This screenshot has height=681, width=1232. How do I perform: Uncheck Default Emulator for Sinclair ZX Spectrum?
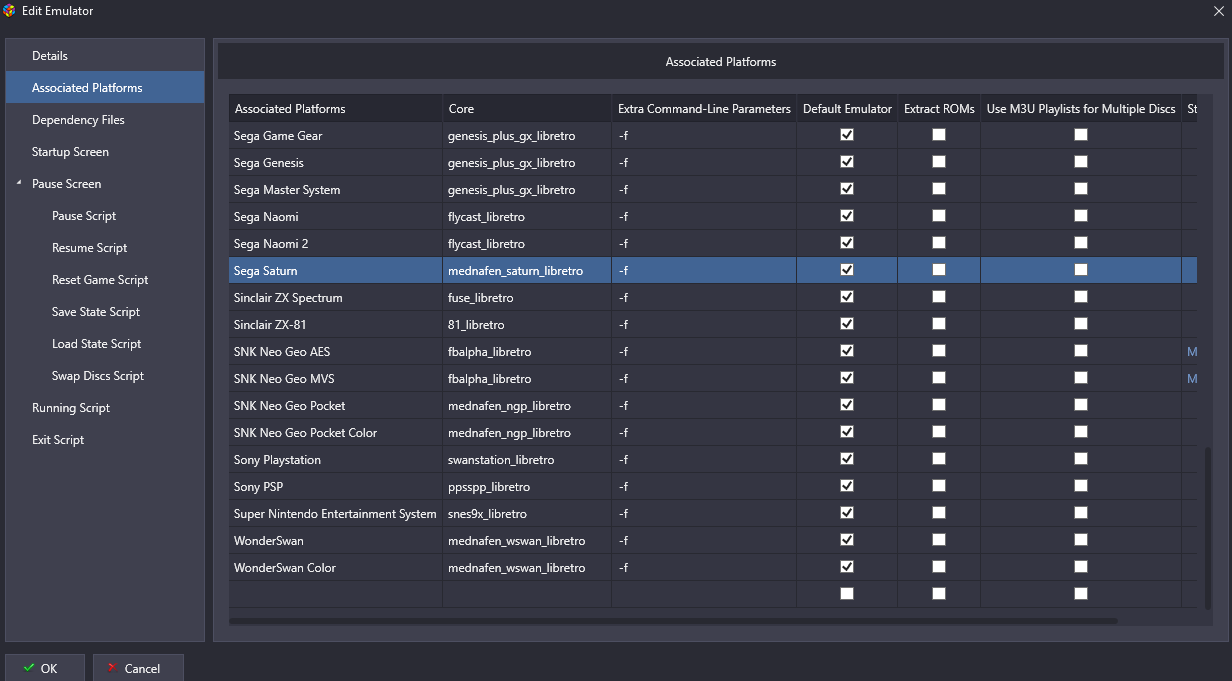[x=847, y=297]
